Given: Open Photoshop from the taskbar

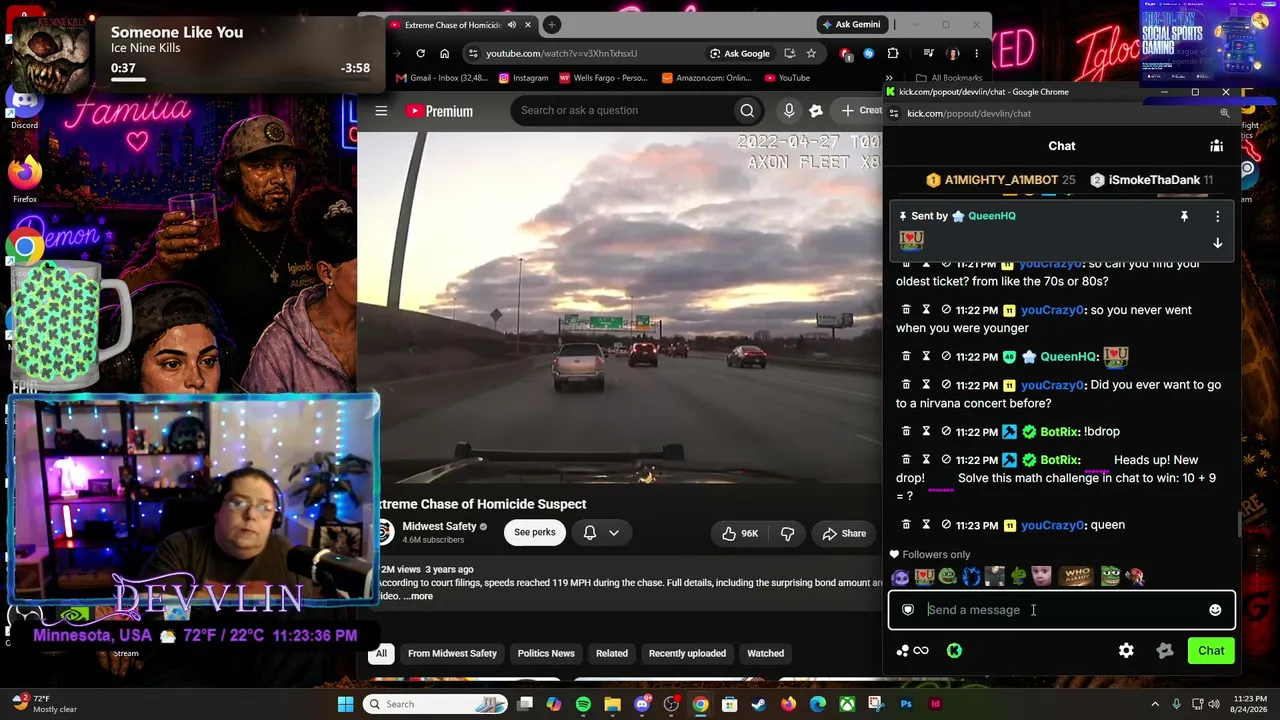Looking at the screenshot, I should tap(906, 704).
